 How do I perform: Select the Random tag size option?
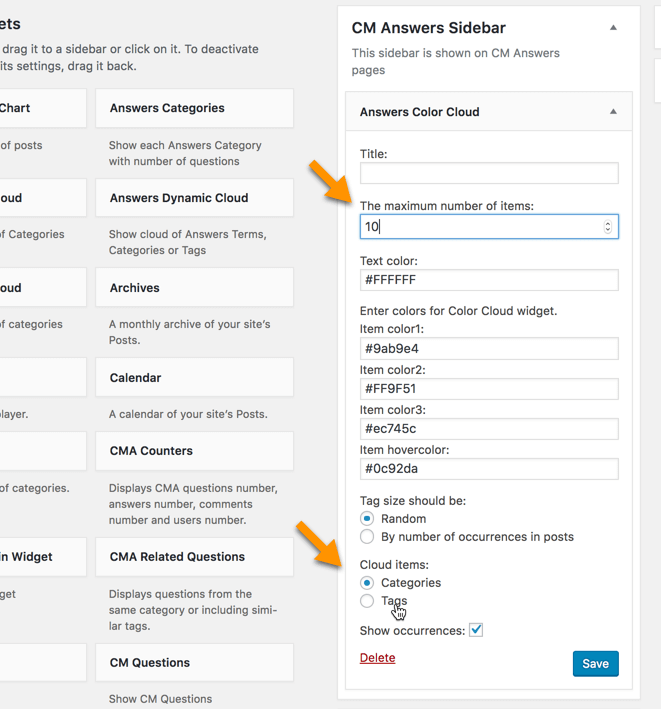(x=367, y=519)
